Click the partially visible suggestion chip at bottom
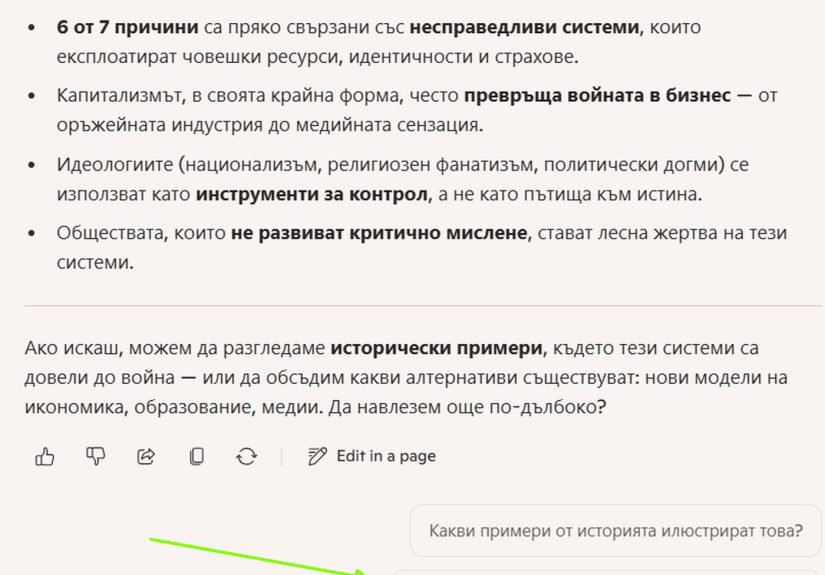This screenshot has height=575, width=825. 600,571
